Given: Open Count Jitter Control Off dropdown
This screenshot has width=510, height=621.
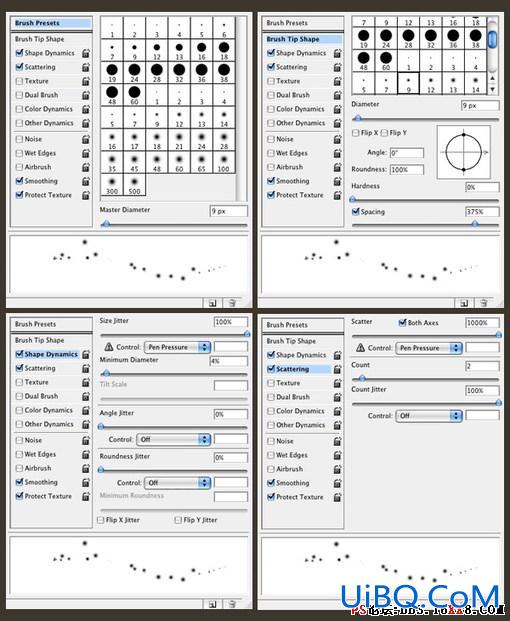Looking at the screenshot, I should (428, 416).
